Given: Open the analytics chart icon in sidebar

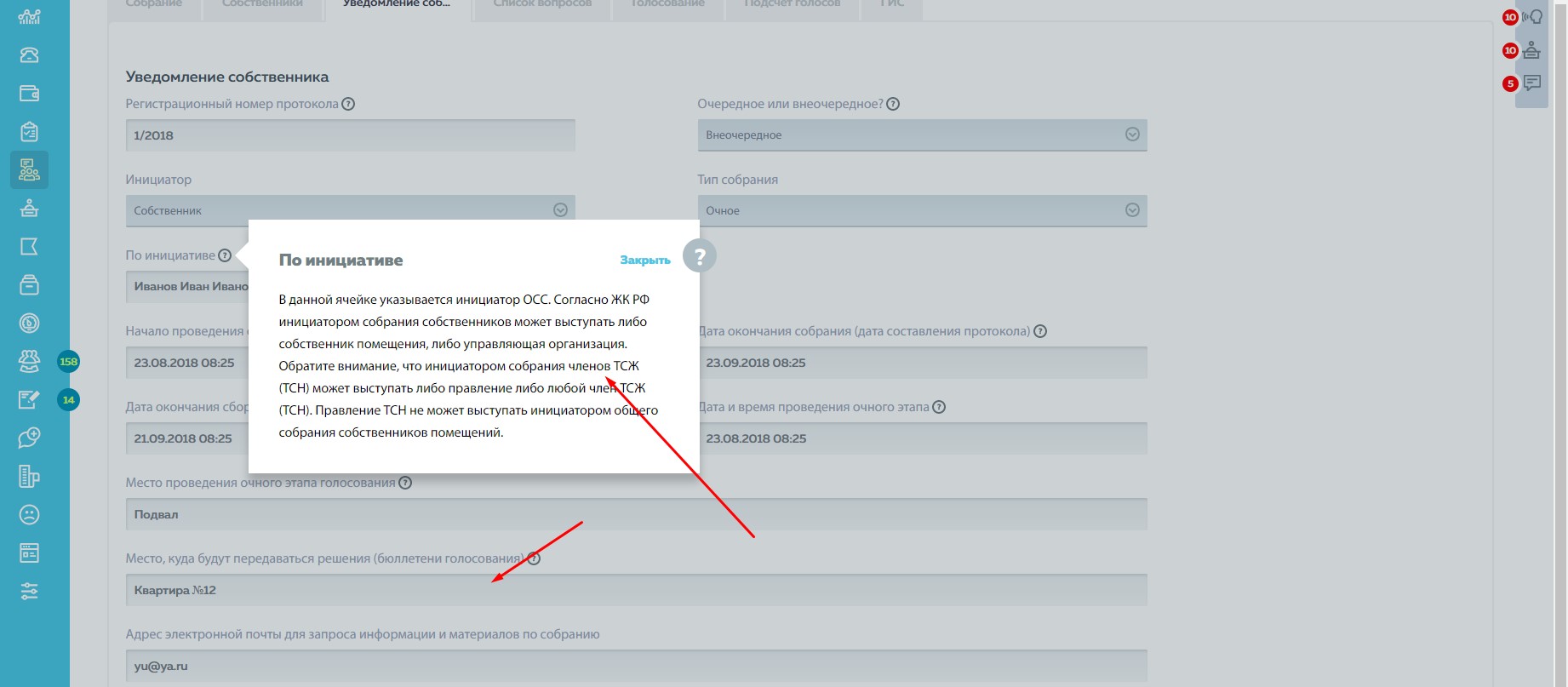Looking at the screenshot, I should pos(29,16).
